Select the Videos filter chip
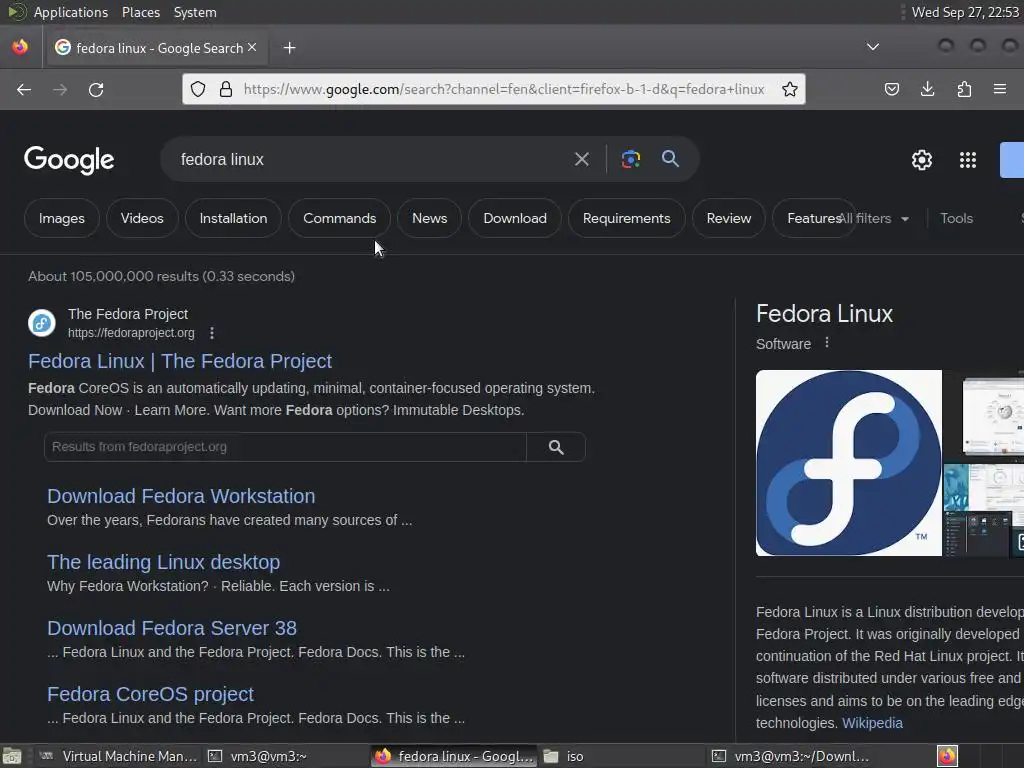The width and height of the screenshot is (1024, 768). click(x=142, y=218)
